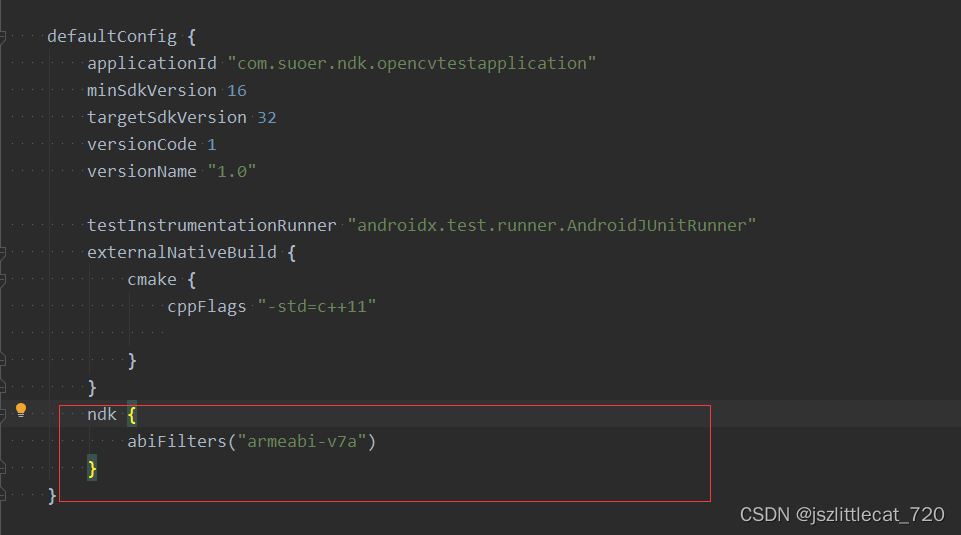Place cursor on the testInstrumentationRunner keyword
This screenshot has height=535, width=961.
(211, 226)
